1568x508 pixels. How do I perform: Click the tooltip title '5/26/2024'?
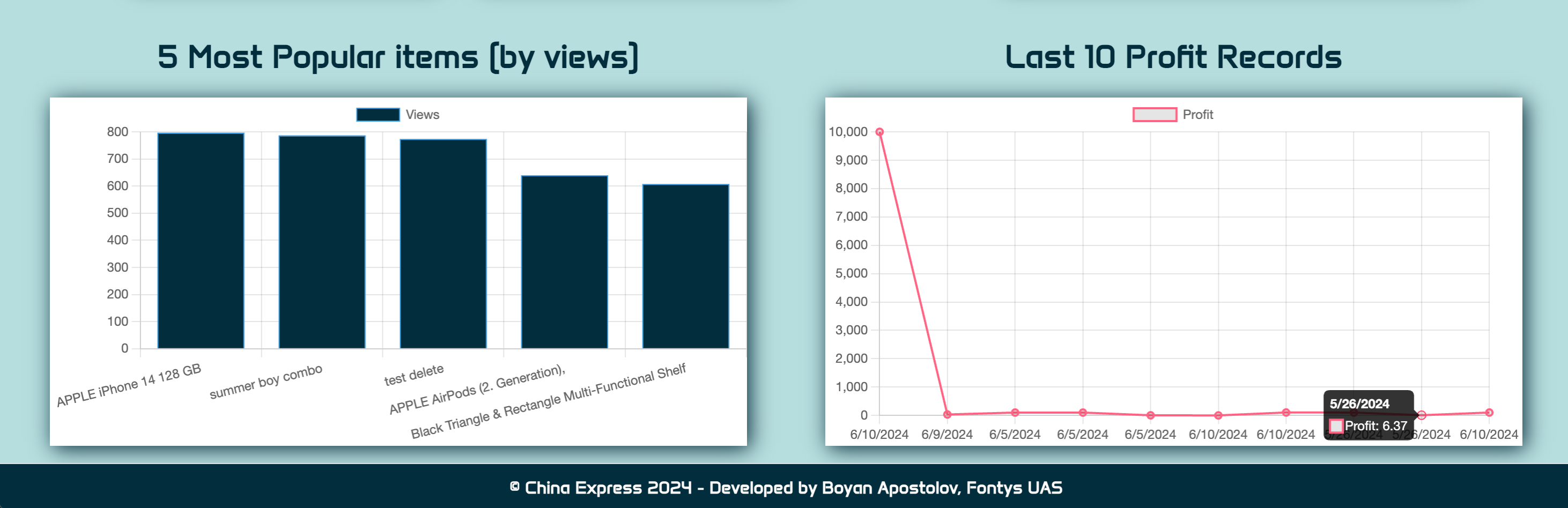(x=1359, y=404)
